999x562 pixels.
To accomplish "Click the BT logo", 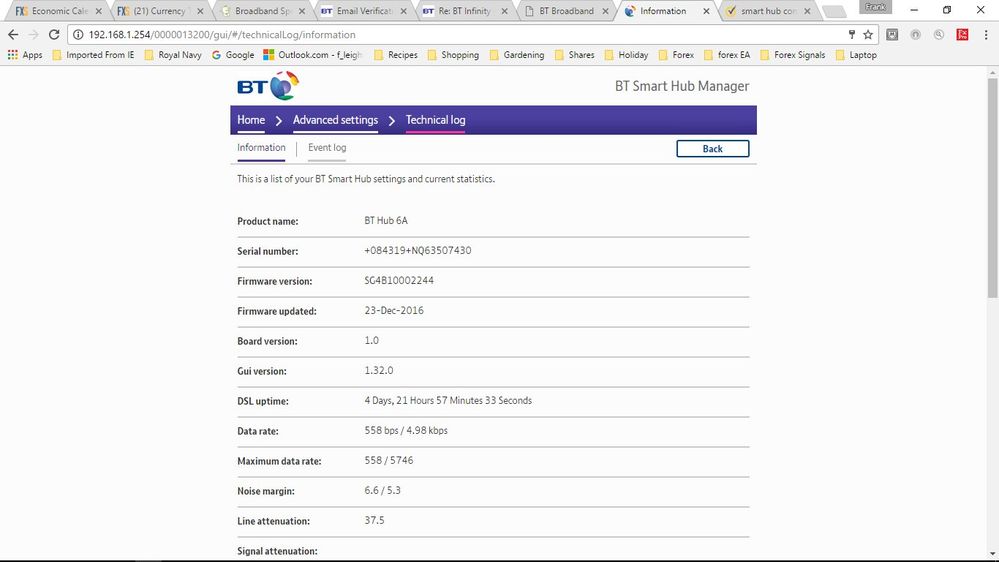I will click(268, 86).
